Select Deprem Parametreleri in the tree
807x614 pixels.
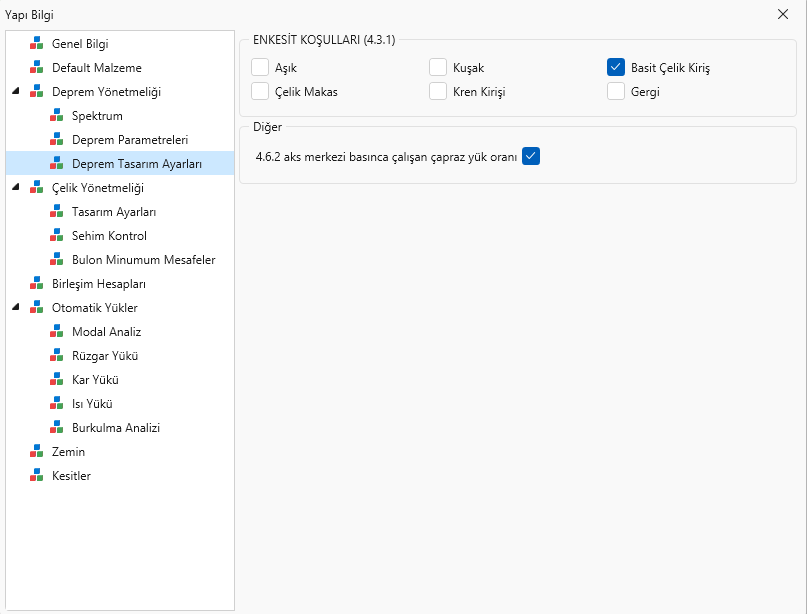click(130, 140)
